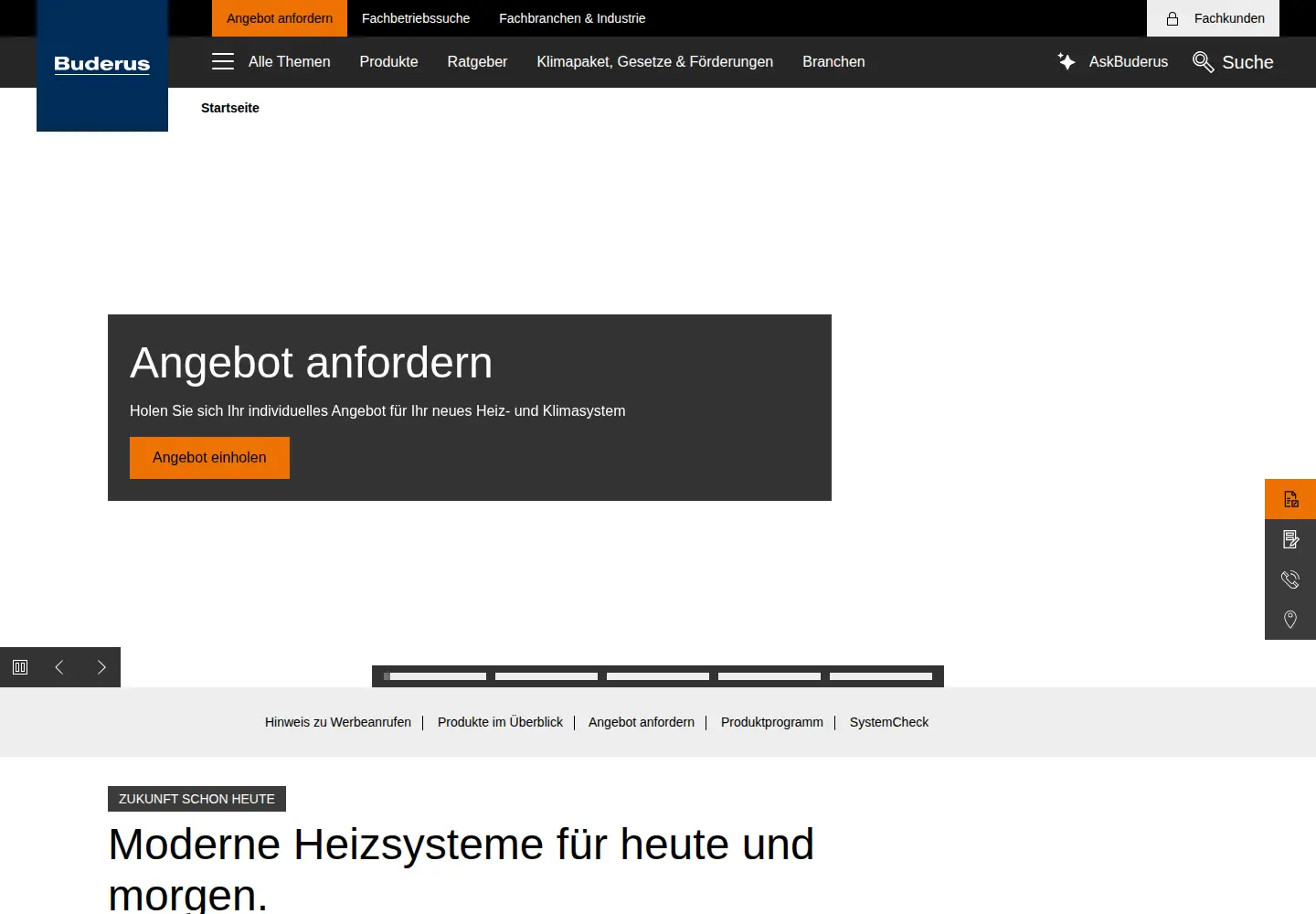Click the orange Angebot anfordern top tab
Viewport: 1316px width, 914px height.
280,18
